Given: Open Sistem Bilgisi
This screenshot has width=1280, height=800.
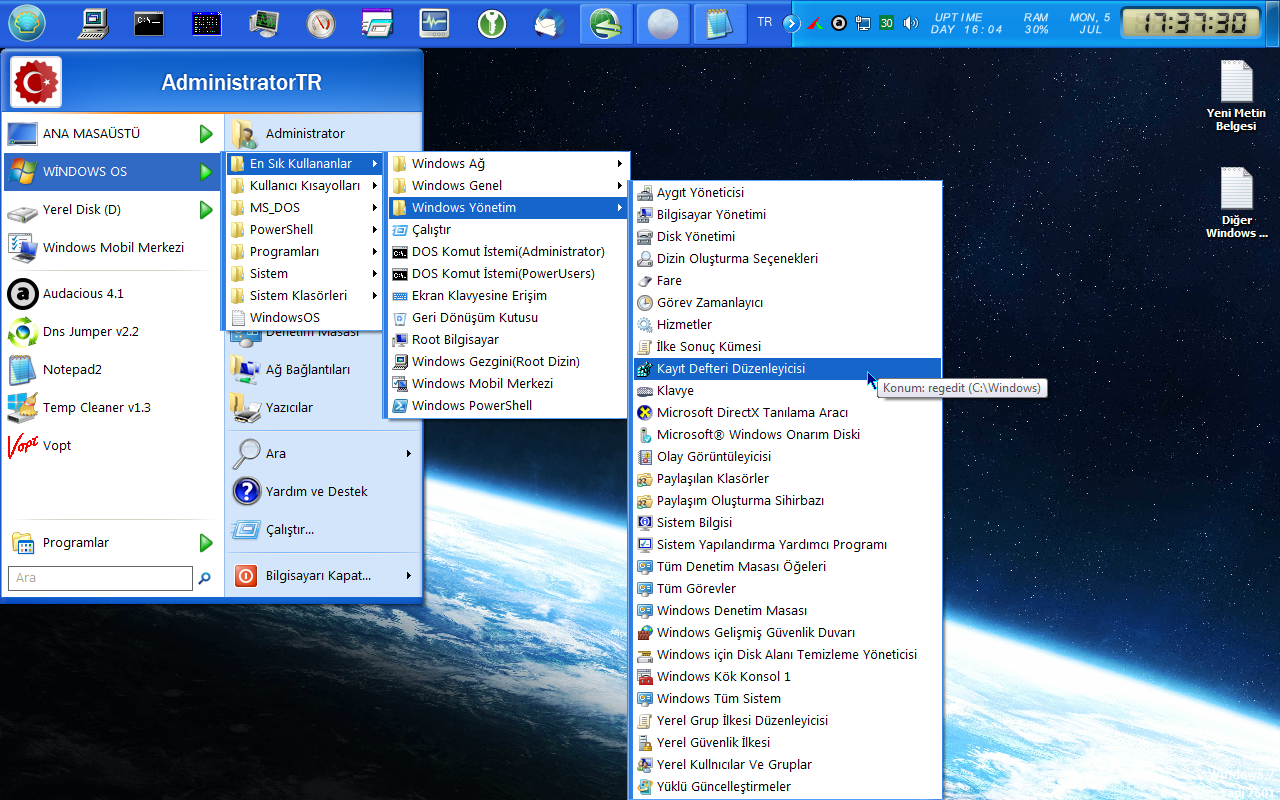Looking at the screenshot, I should [x=786, y=523].
